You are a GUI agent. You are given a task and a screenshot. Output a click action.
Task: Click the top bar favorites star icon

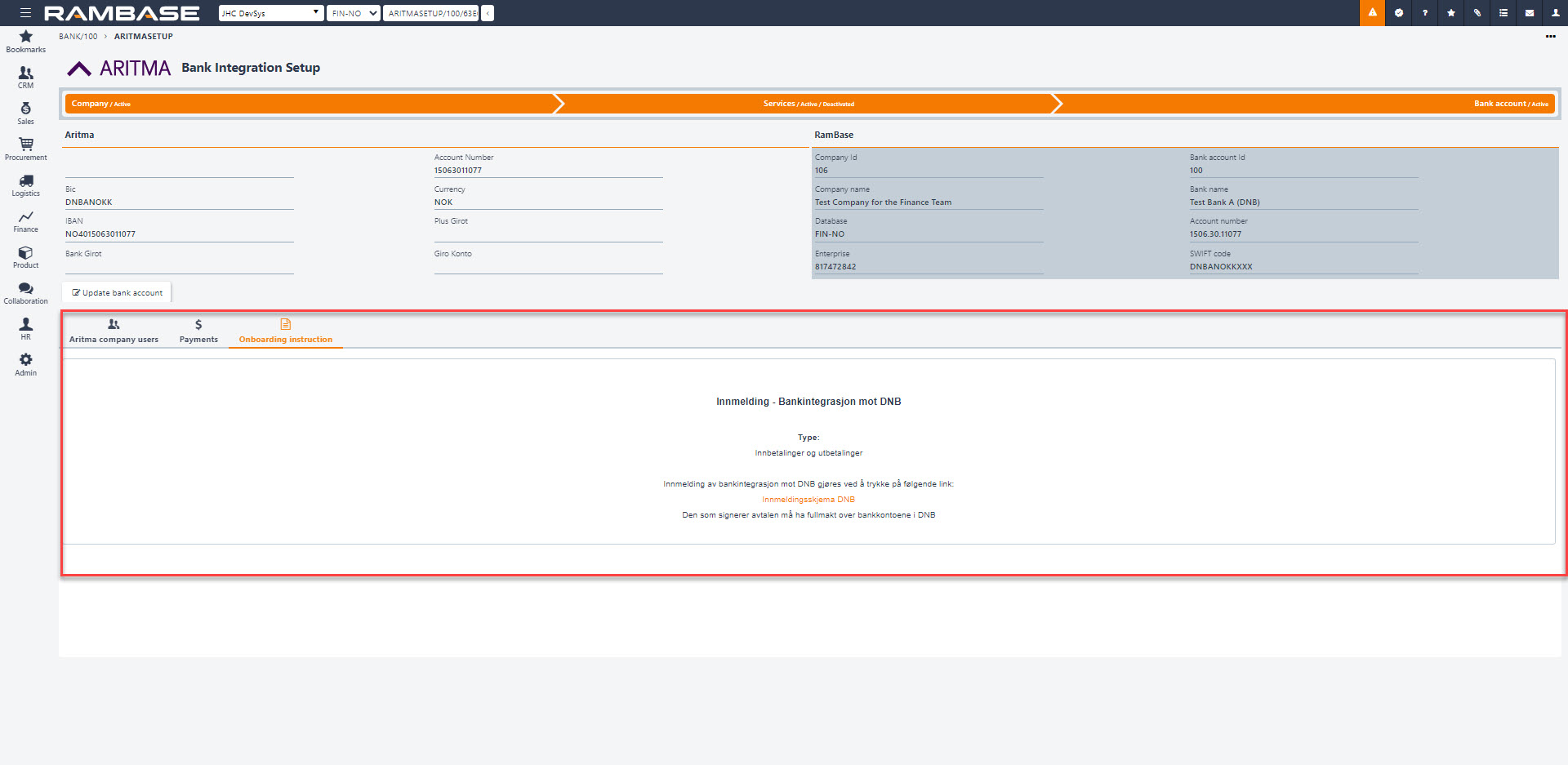pos(1451,13)
